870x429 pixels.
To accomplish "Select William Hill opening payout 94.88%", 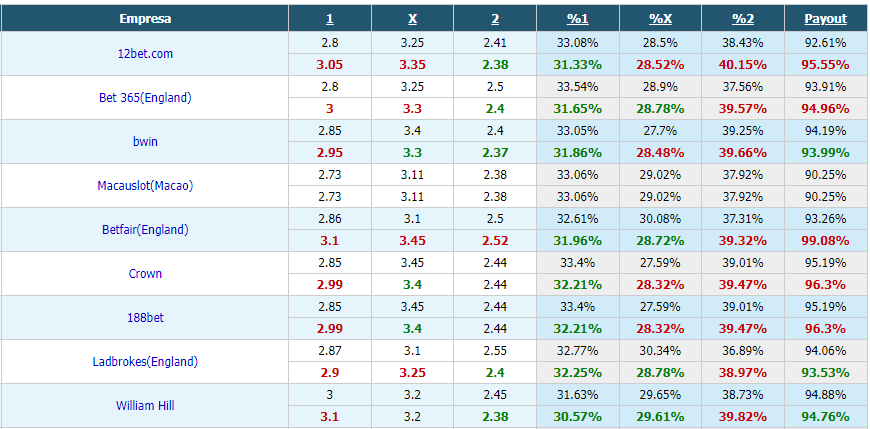I will pyautogui.click(x=826, y=395).
